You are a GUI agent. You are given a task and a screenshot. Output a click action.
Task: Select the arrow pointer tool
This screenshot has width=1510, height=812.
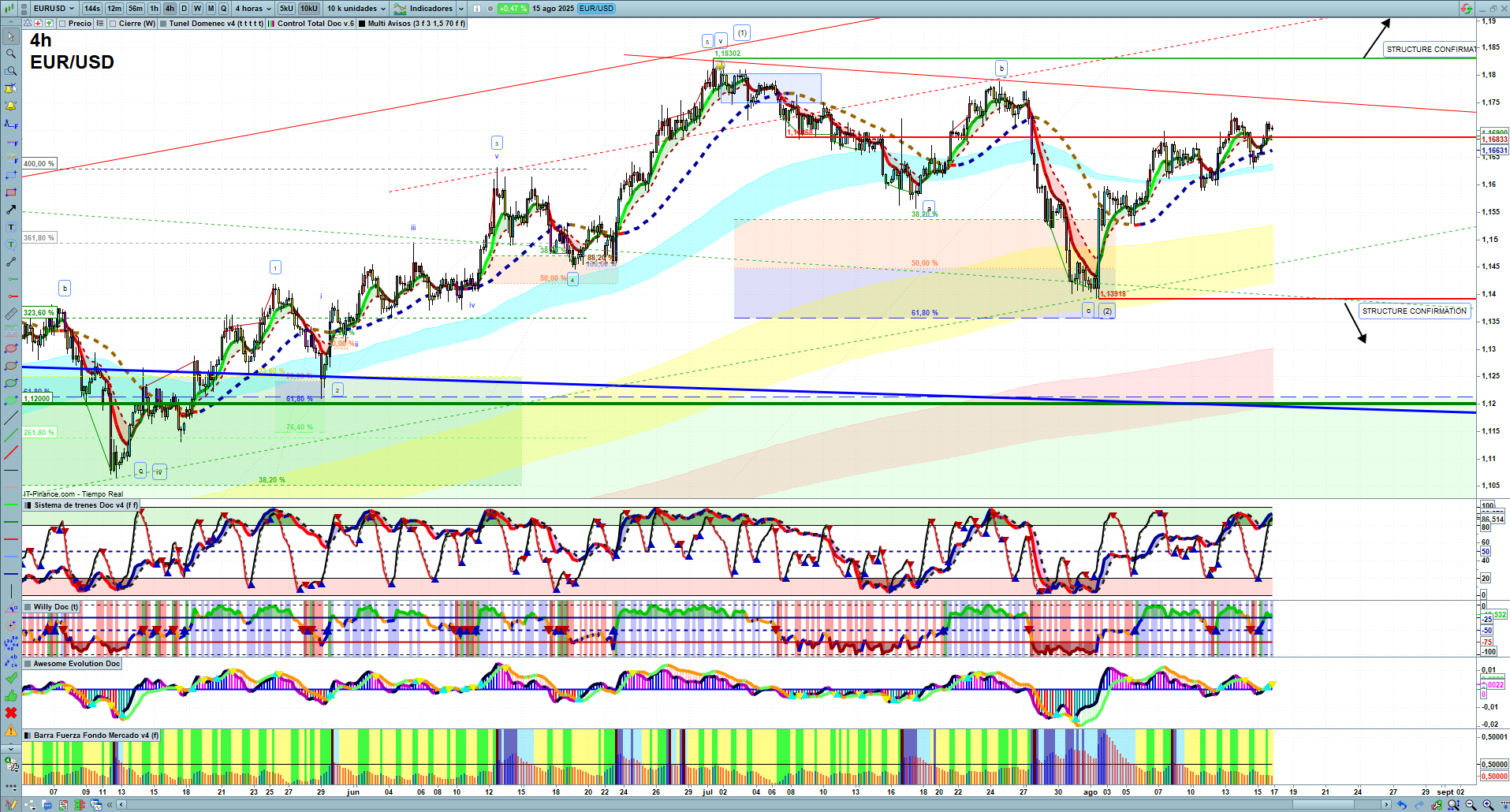pyautogui.click(x=11, y=36)
